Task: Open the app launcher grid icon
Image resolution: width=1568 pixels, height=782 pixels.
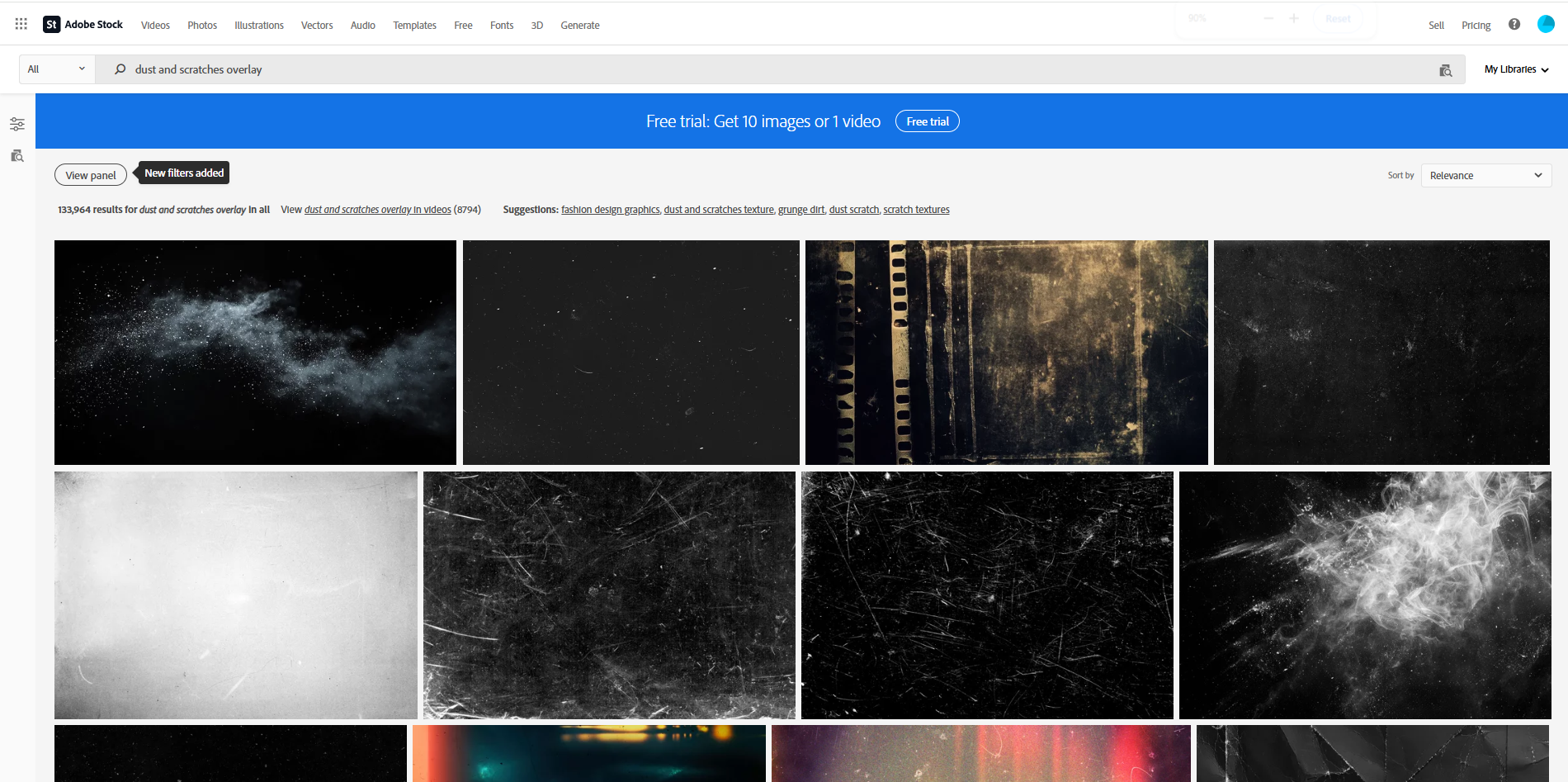Action: click(x=21, y=22)
